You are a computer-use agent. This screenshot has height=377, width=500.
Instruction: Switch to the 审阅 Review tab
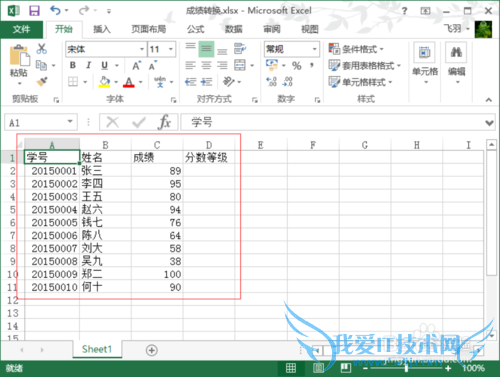pos(272,29)
